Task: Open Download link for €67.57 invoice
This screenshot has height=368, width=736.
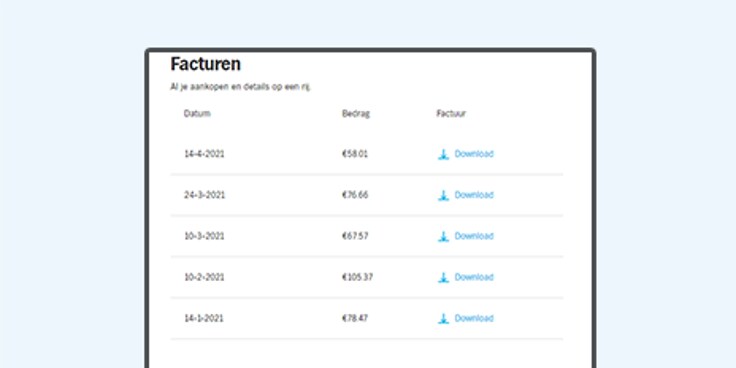Action: point(474,236)
